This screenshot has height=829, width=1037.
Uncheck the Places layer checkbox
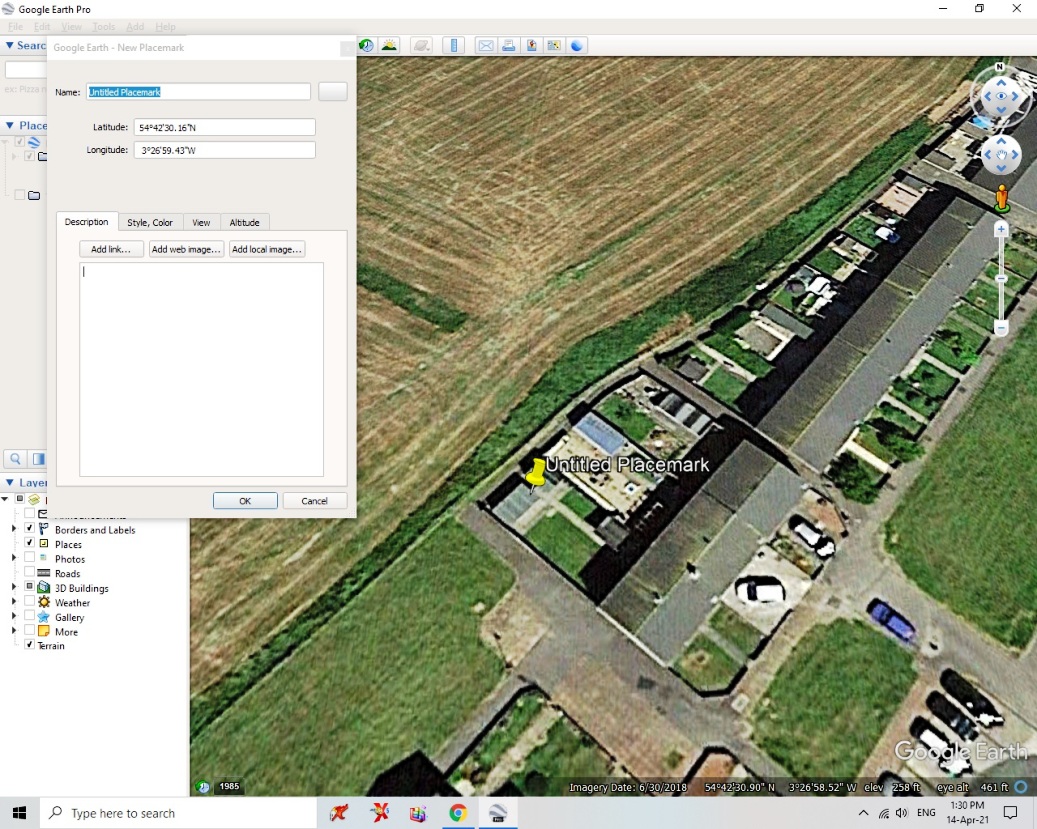pyautogui.click(x=29, y=543)
